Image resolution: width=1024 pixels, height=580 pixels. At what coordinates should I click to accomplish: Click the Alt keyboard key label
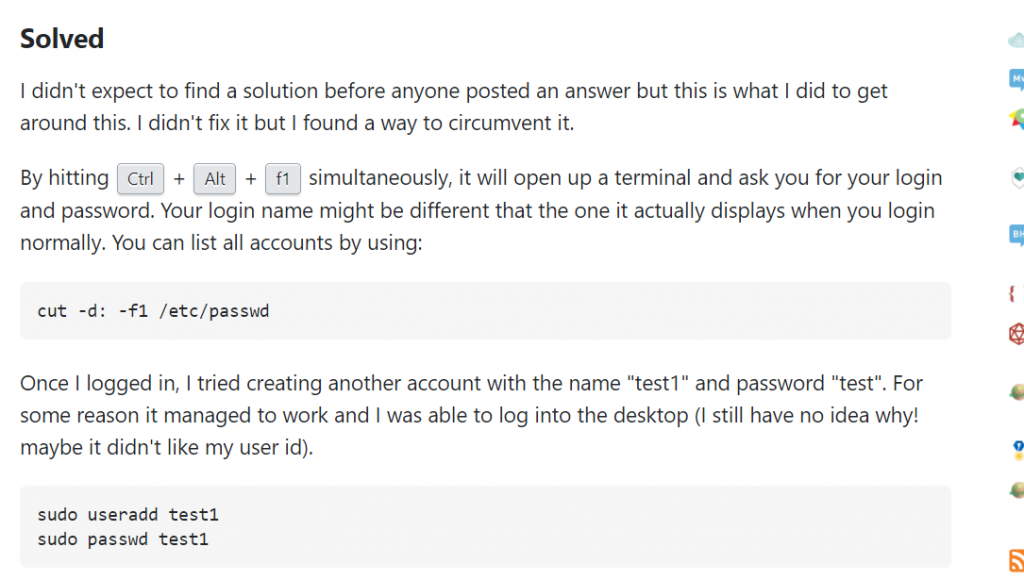215,178
